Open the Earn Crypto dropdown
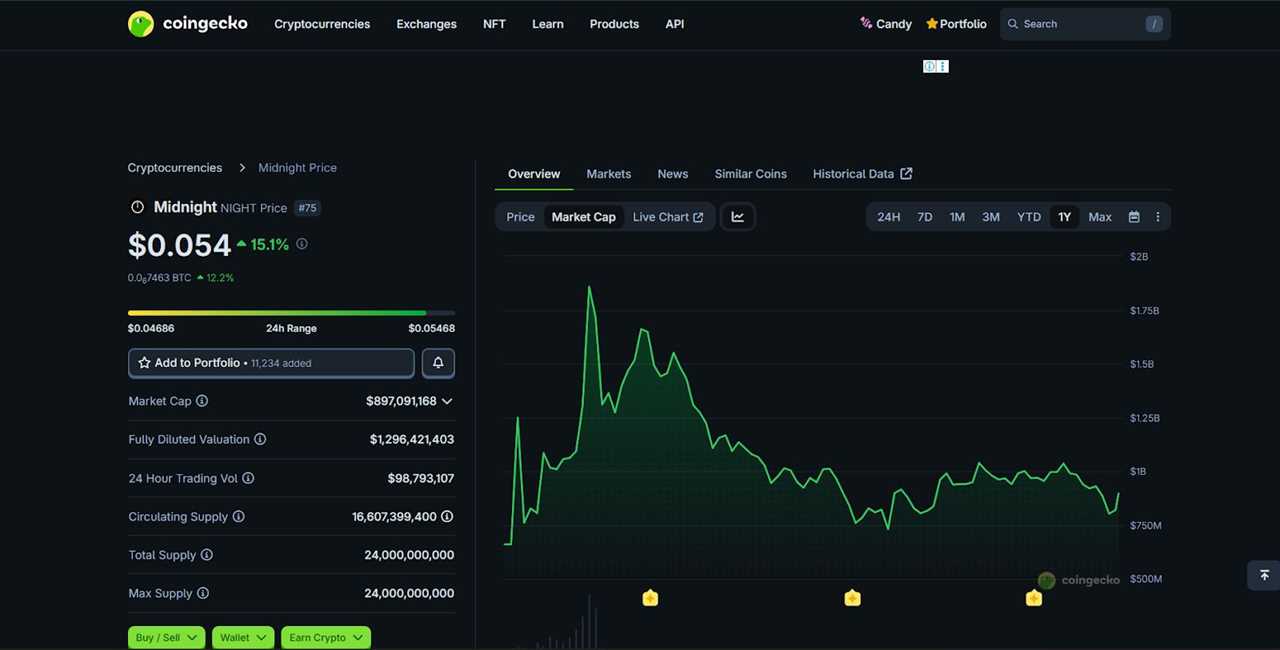The image size is (1280, 650). tap(325, 637)
